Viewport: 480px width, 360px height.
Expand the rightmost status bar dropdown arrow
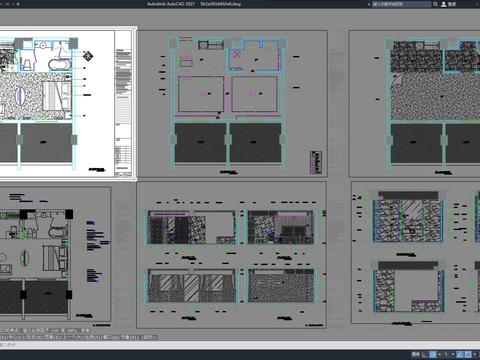(x=474, y=354)
